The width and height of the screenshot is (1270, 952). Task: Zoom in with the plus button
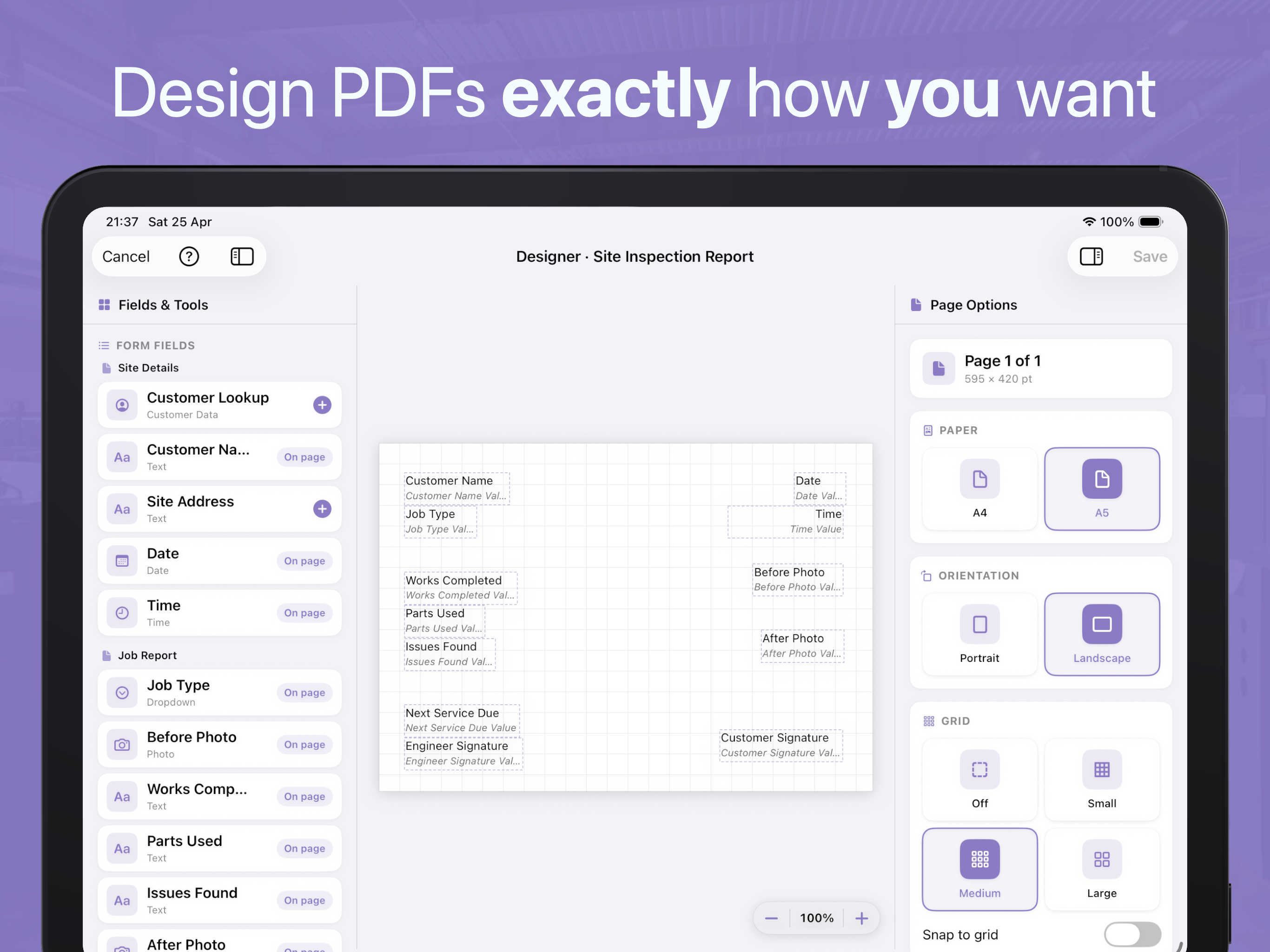point(861,918)
